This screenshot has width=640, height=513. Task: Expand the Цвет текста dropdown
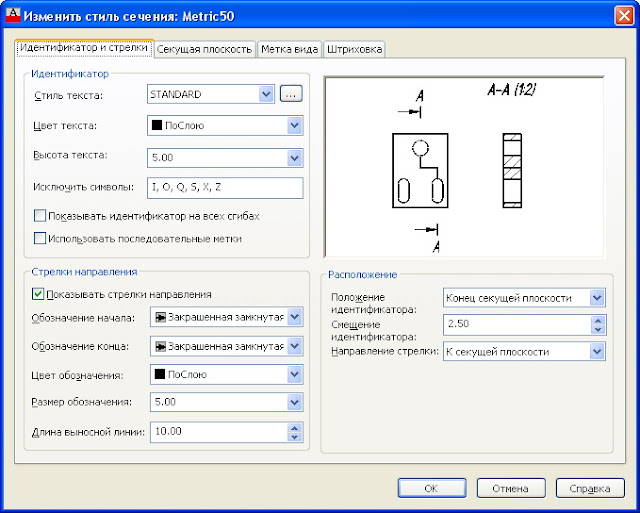tap(294, 125)
